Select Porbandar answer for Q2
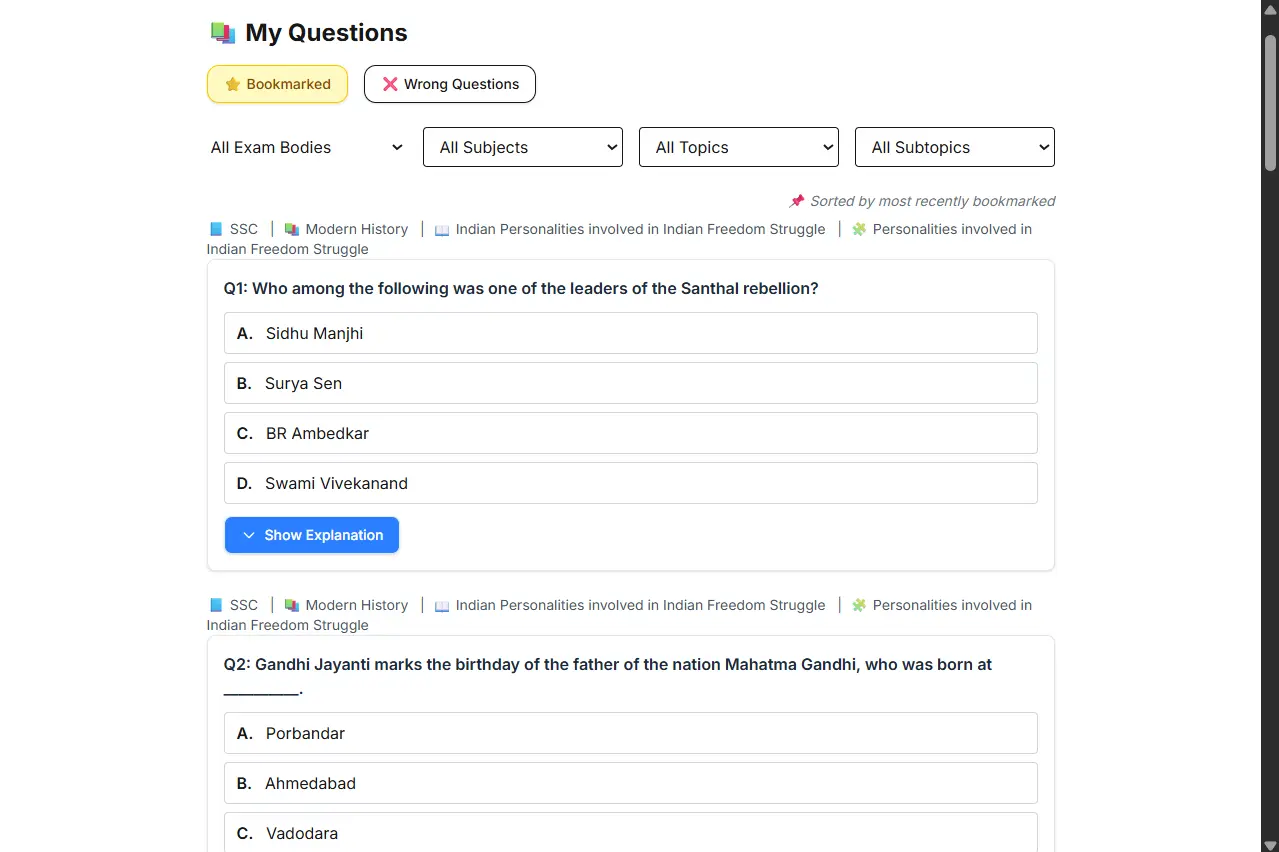1279x852 pixels. click(x=631, y=733)
